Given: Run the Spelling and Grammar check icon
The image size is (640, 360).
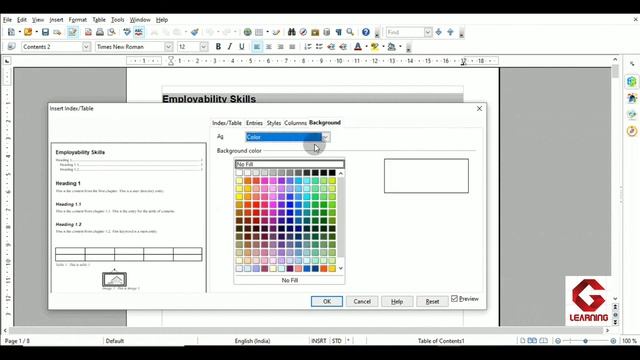Looking at the screenshot, I should [x=127, y=32].
